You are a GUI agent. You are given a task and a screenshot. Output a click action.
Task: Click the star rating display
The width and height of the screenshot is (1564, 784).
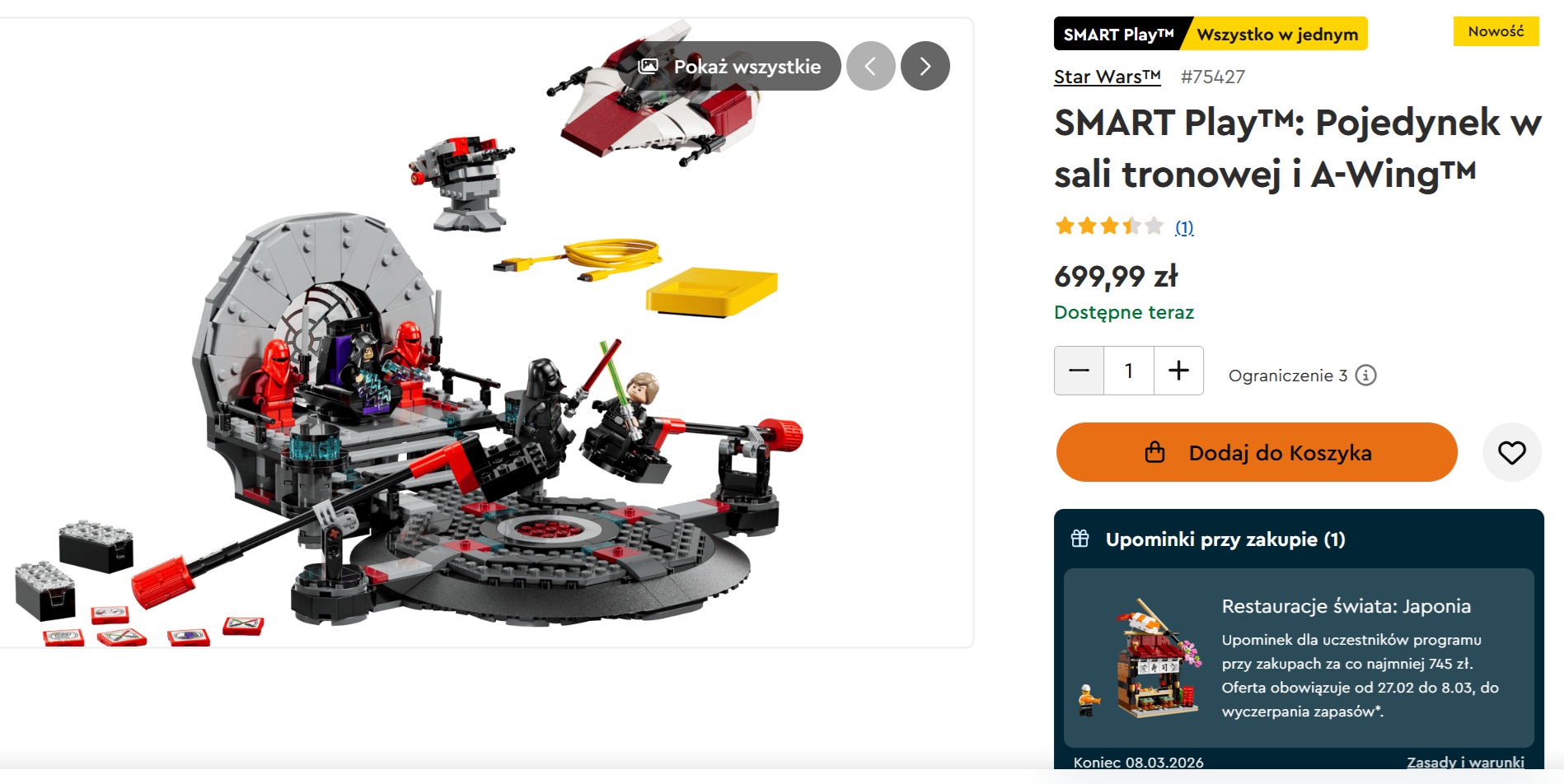pos(1109,226)
